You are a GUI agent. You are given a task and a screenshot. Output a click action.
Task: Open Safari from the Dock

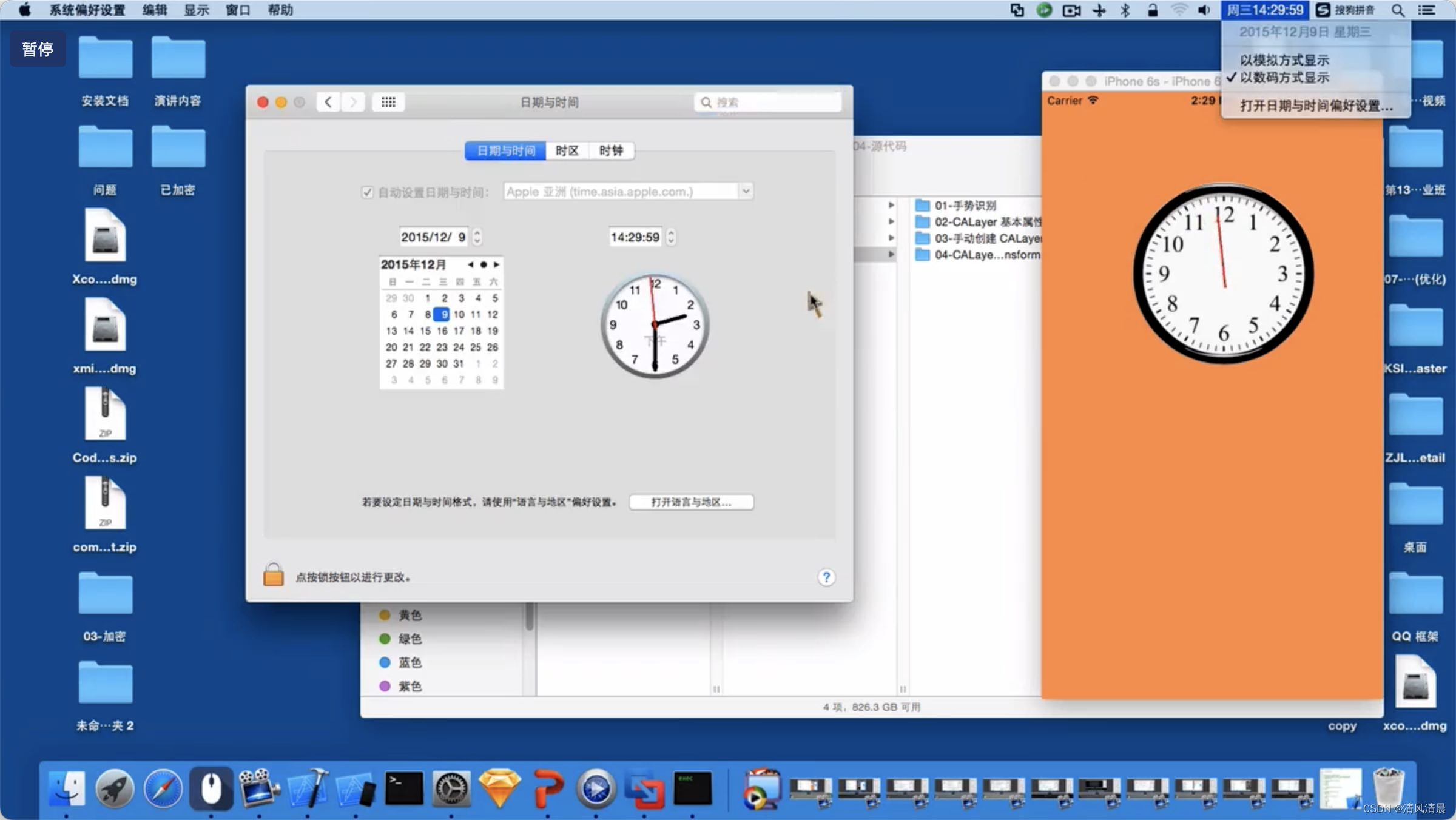click(163, 788)
